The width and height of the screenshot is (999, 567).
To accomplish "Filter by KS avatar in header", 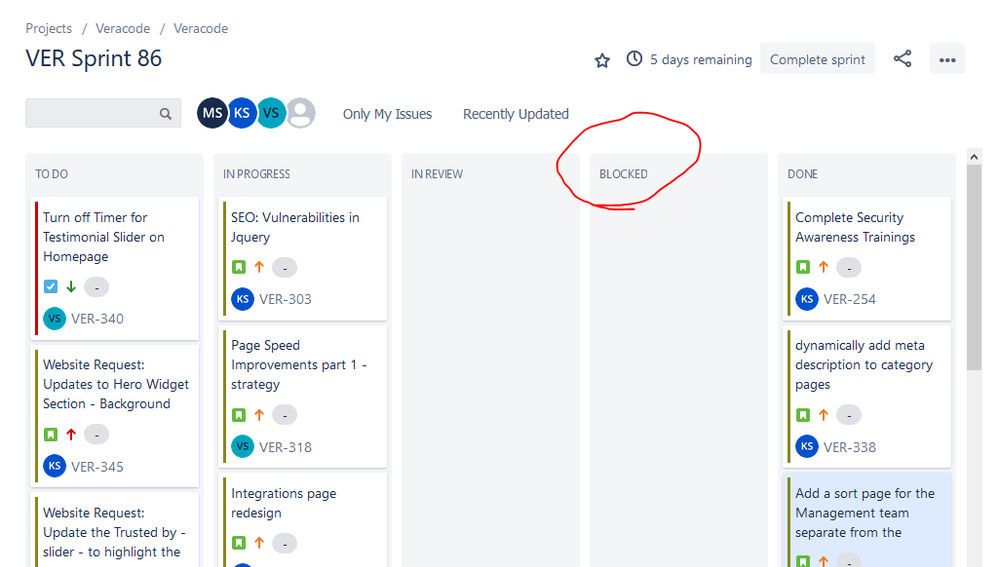I will [242, 113].
